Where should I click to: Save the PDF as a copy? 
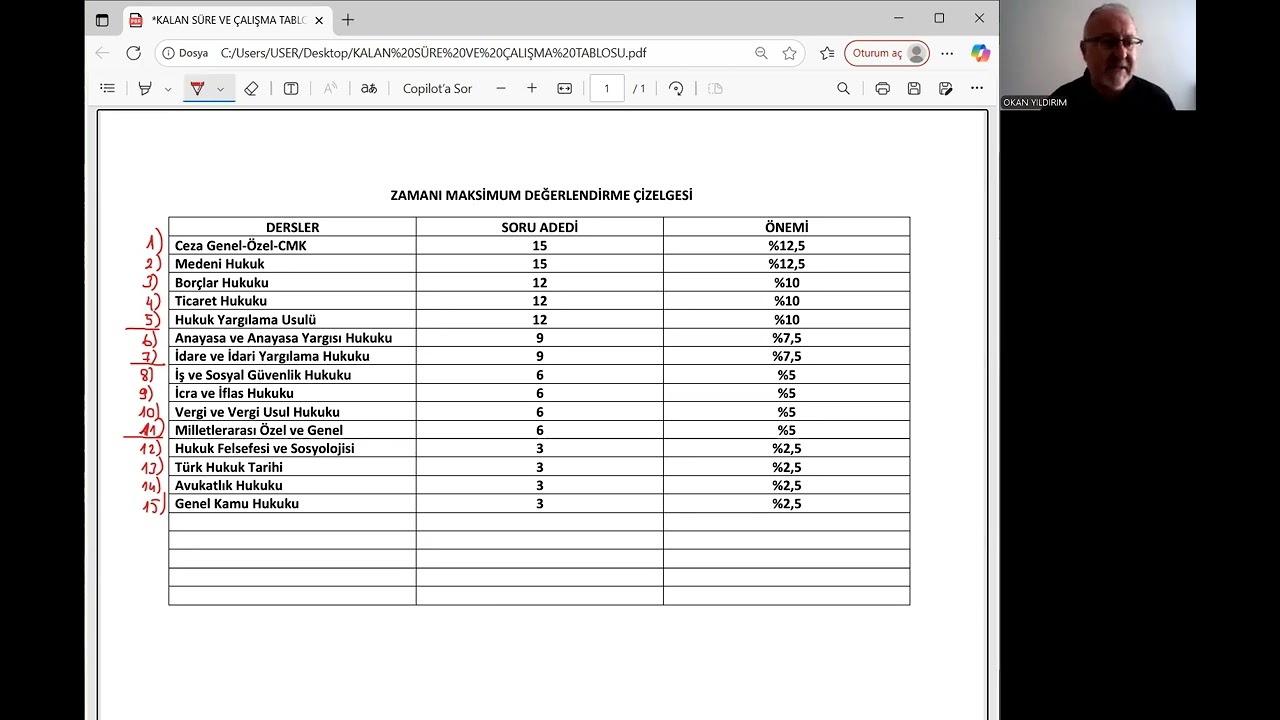click(x=945, y=89)
